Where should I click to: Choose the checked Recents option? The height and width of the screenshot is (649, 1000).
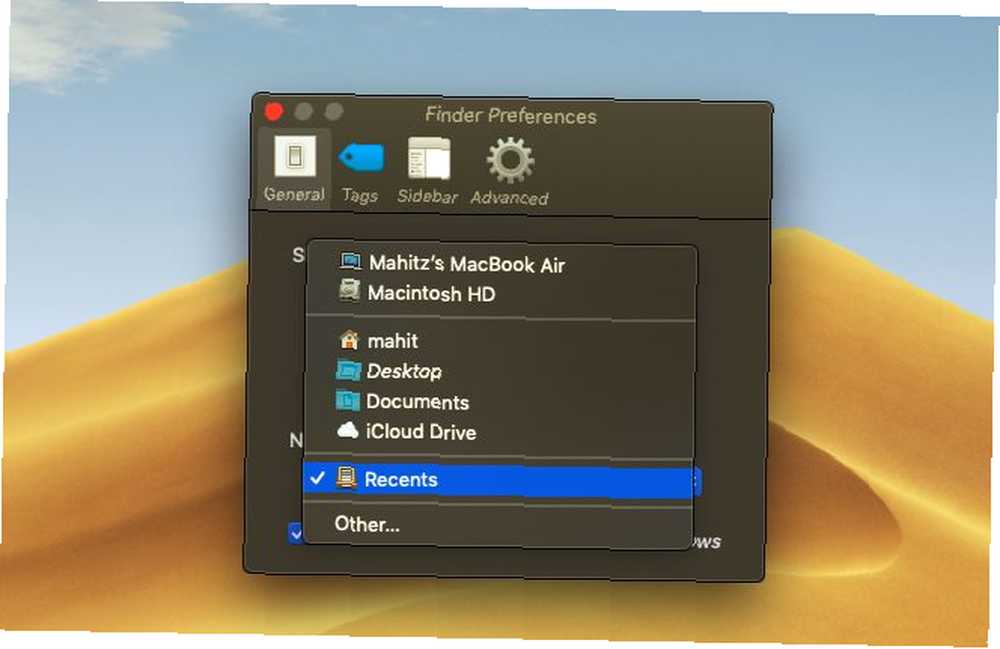click(x=499, y=479)
